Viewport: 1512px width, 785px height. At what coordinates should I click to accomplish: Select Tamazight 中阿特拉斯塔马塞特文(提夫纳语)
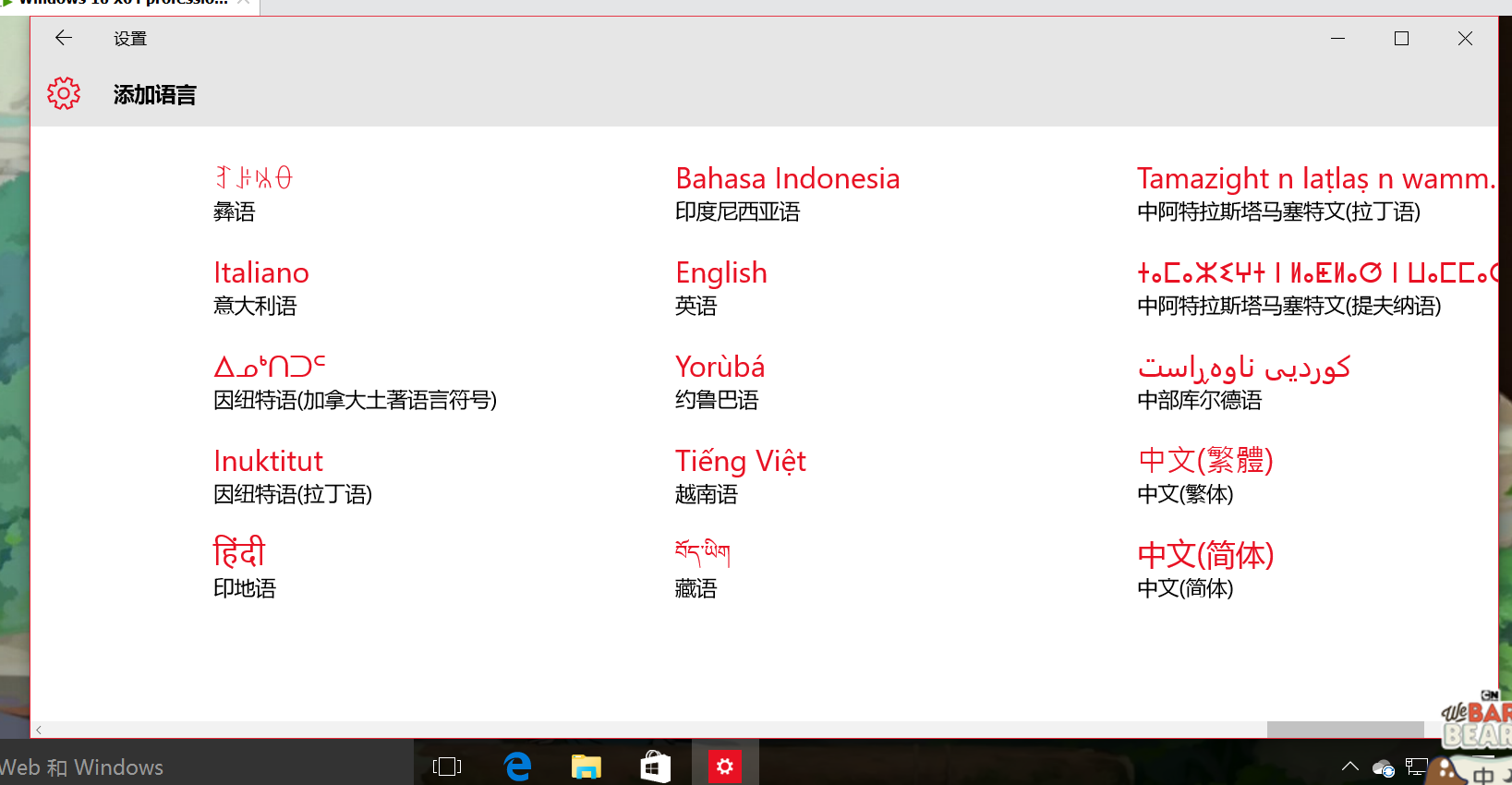1317,288
